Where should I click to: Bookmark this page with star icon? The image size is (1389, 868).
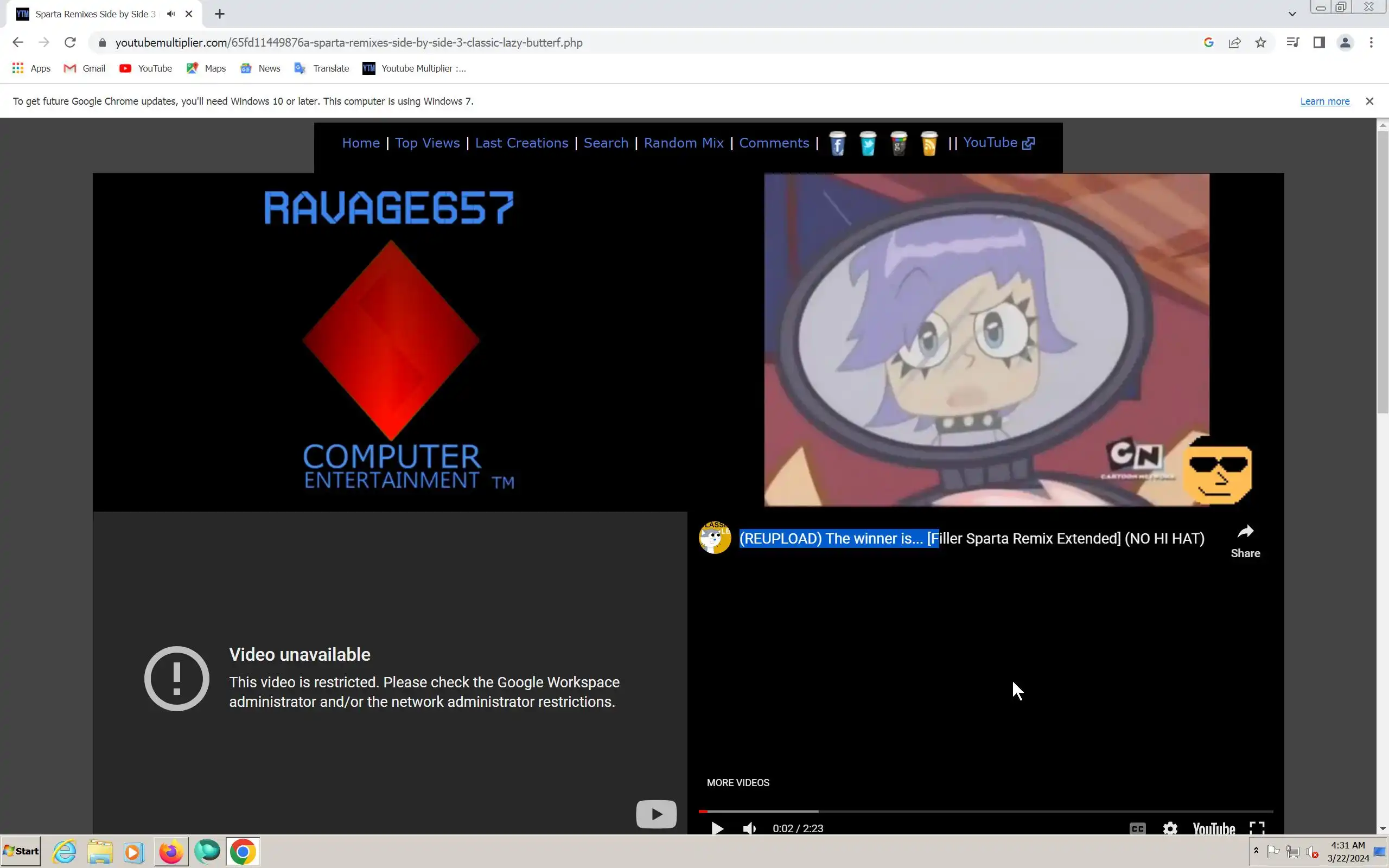(1260, 42)
